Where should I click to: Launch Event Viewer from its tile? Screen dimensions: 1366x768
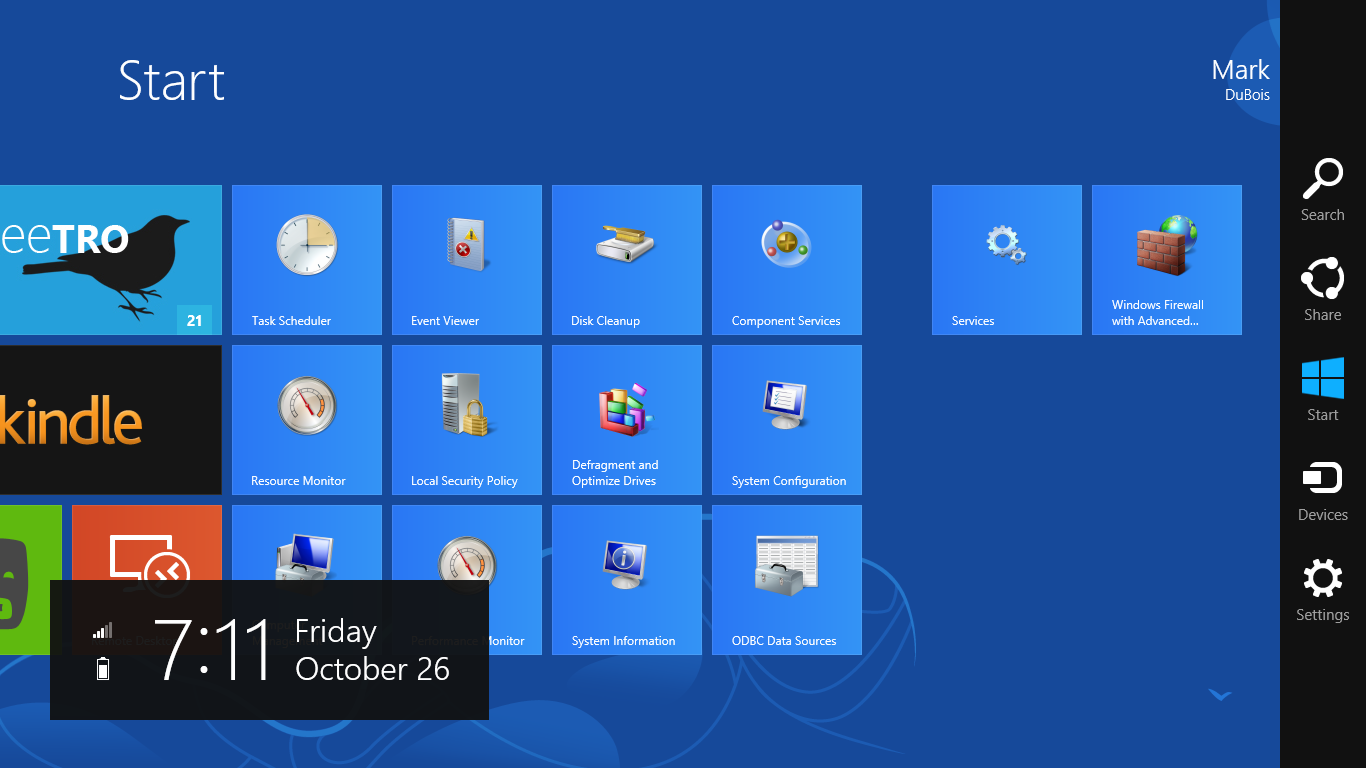(x=467, y=260)
